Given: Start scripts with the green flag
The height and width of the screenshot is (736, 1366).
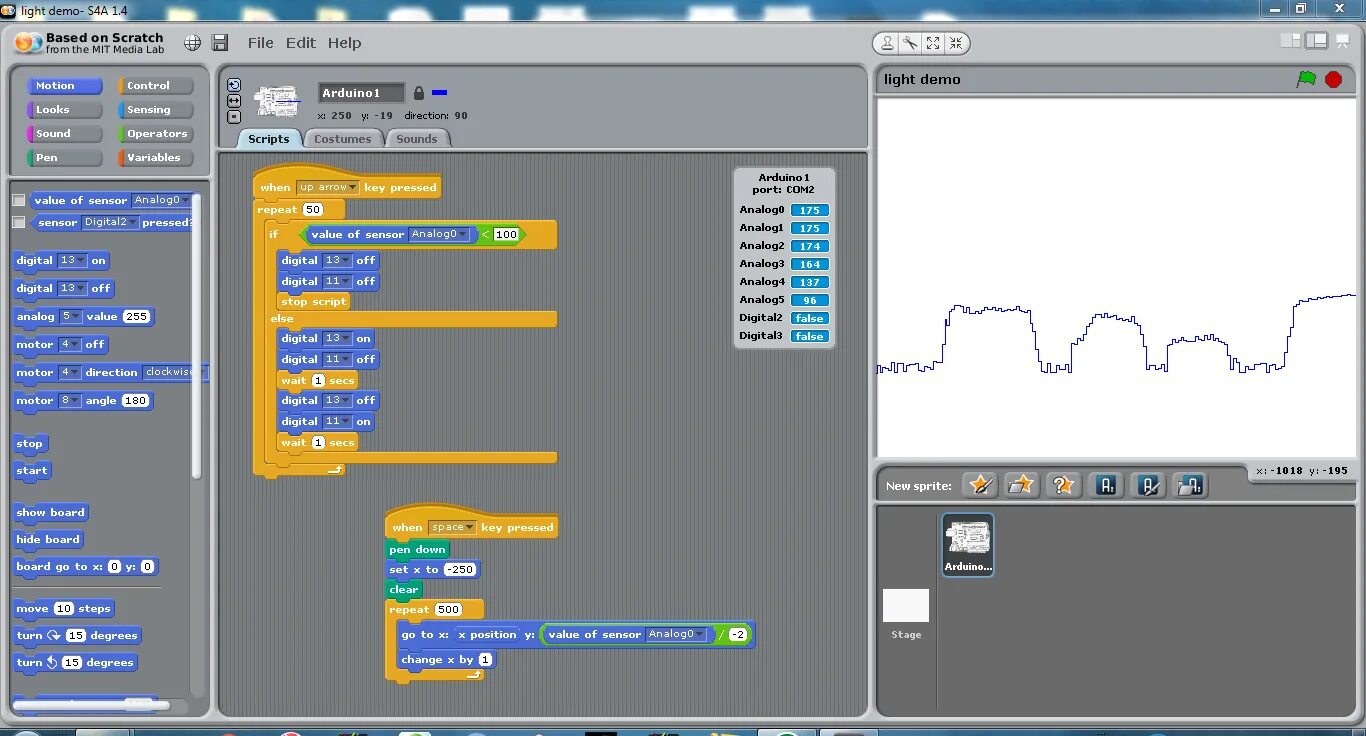Looking at the screenshot, I should click(x=1306, y=79).
